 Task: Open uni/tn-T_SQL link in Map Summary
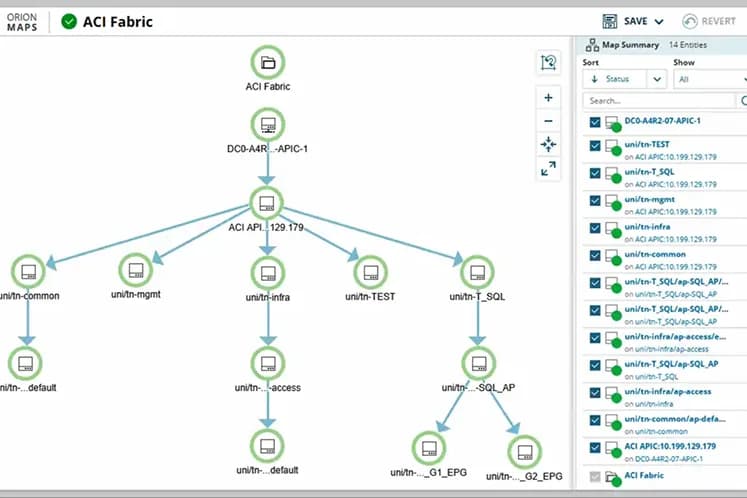click(649, 172)
